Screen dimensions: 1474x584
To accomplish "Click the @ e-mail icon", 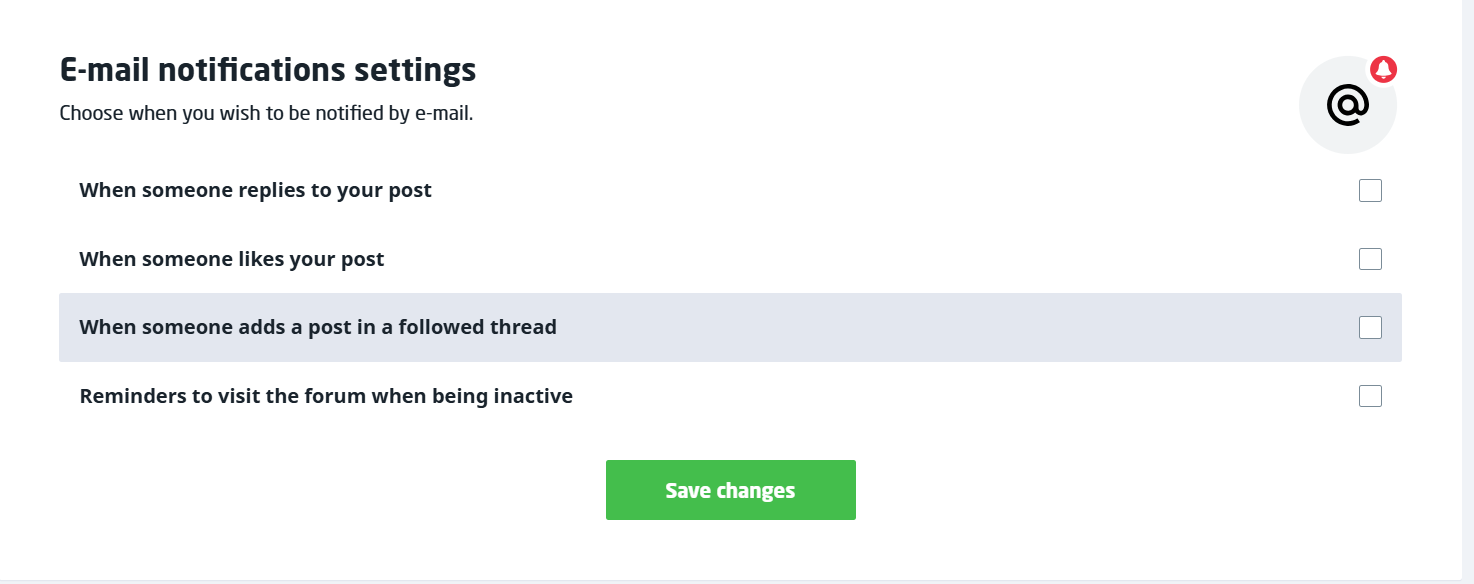I will click(1347, 105).
